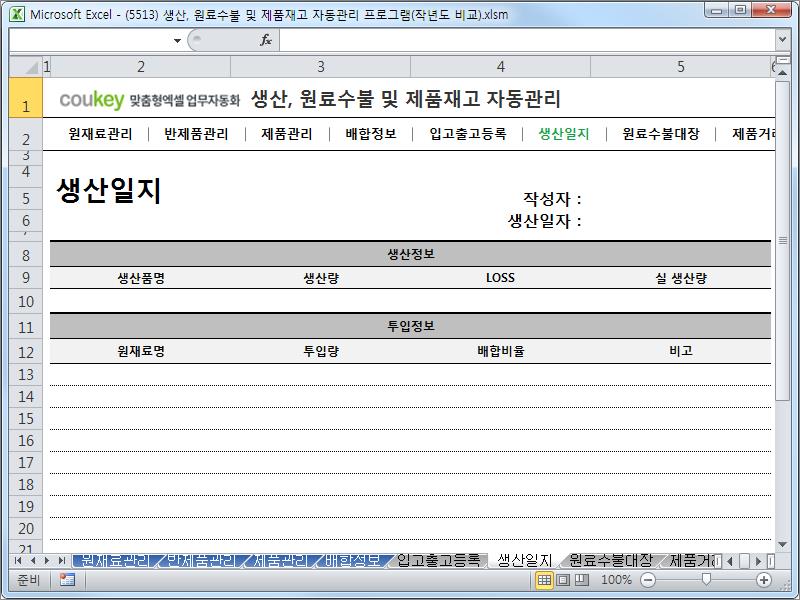
Task: Switch to 배합정보 sheet tab
Action: (353, 560)
